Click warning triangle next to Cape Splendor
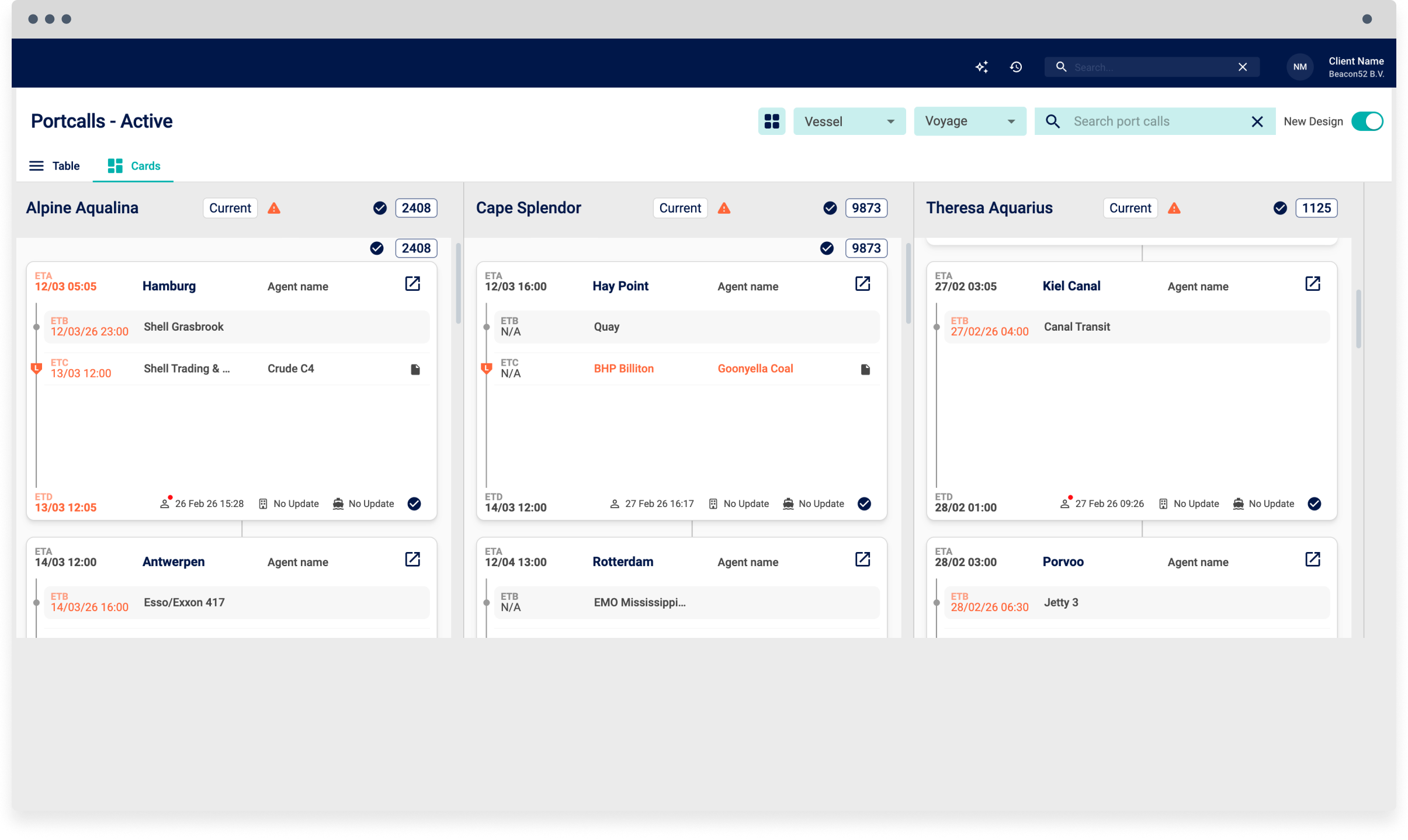Image resolution: width=1408 pixels, height=840 pixels. [x=724, y=209]
